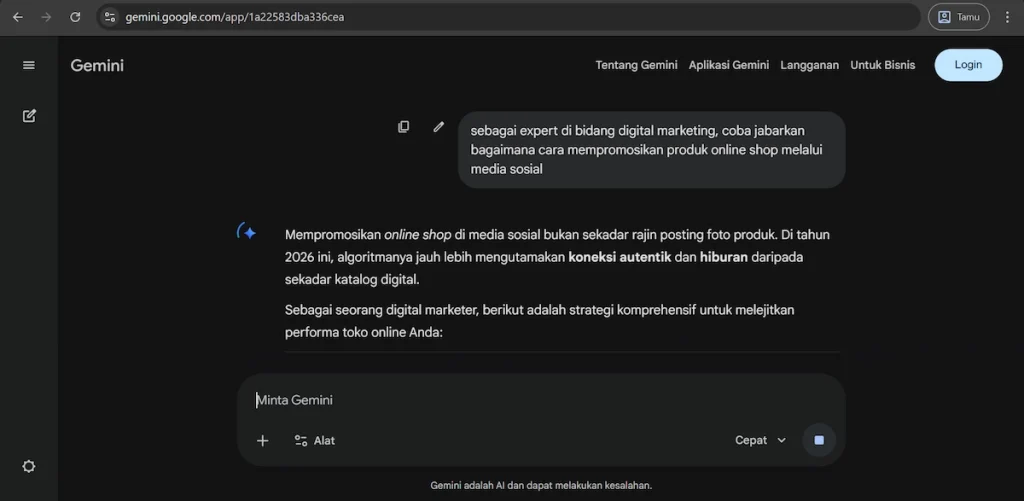Click the bold word 'hiburan'
This screenshot has width=1024, height=501.
point(724,257)
